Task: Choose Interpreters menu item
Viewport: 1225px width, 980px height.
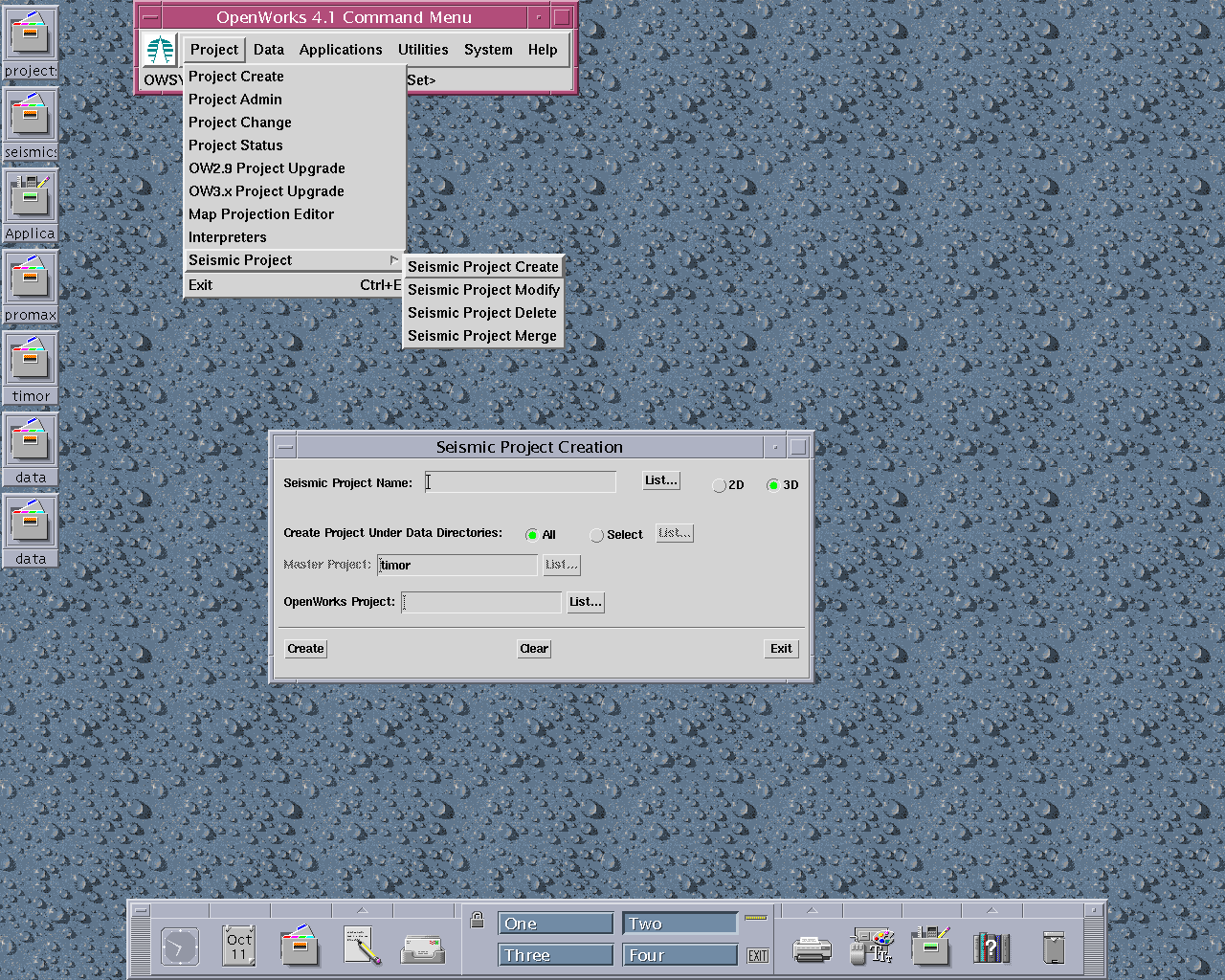Action: tap(295, 237)
